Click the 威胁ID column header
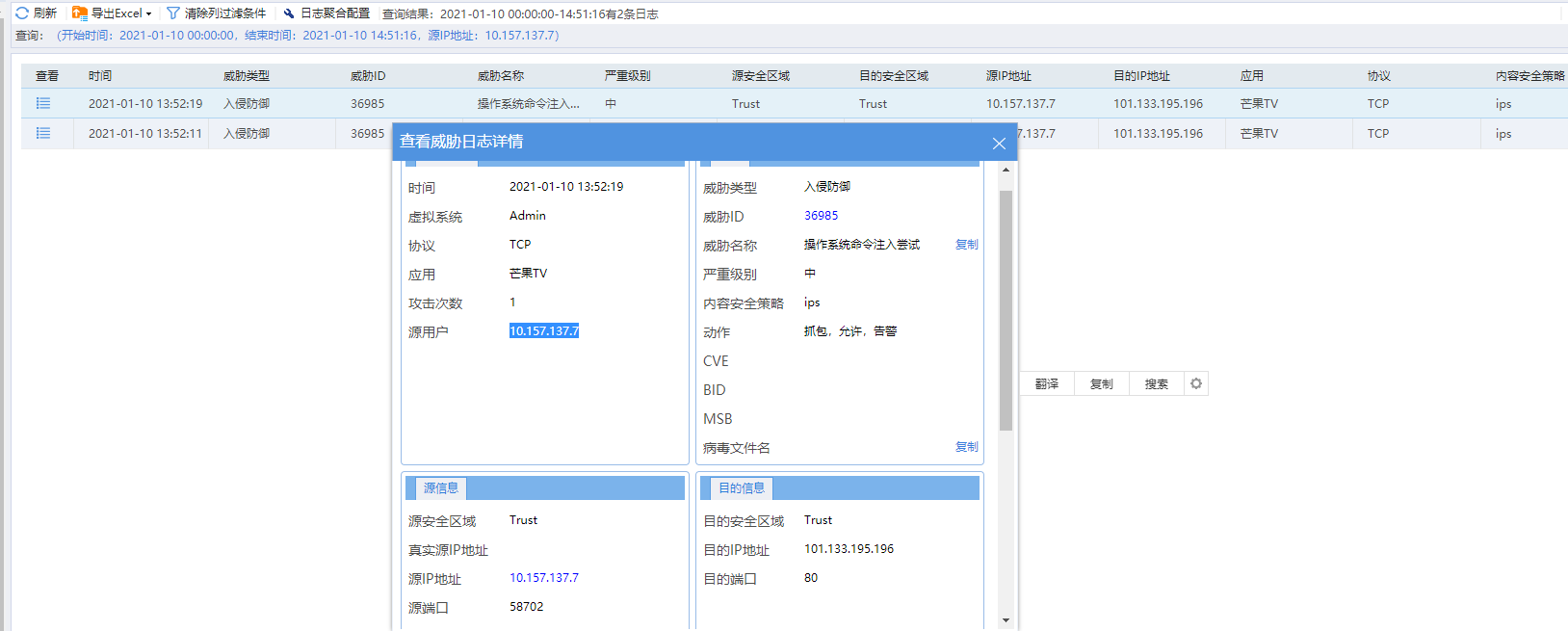The width and height of the screenshot is (1568, 631). click(368, 75)
